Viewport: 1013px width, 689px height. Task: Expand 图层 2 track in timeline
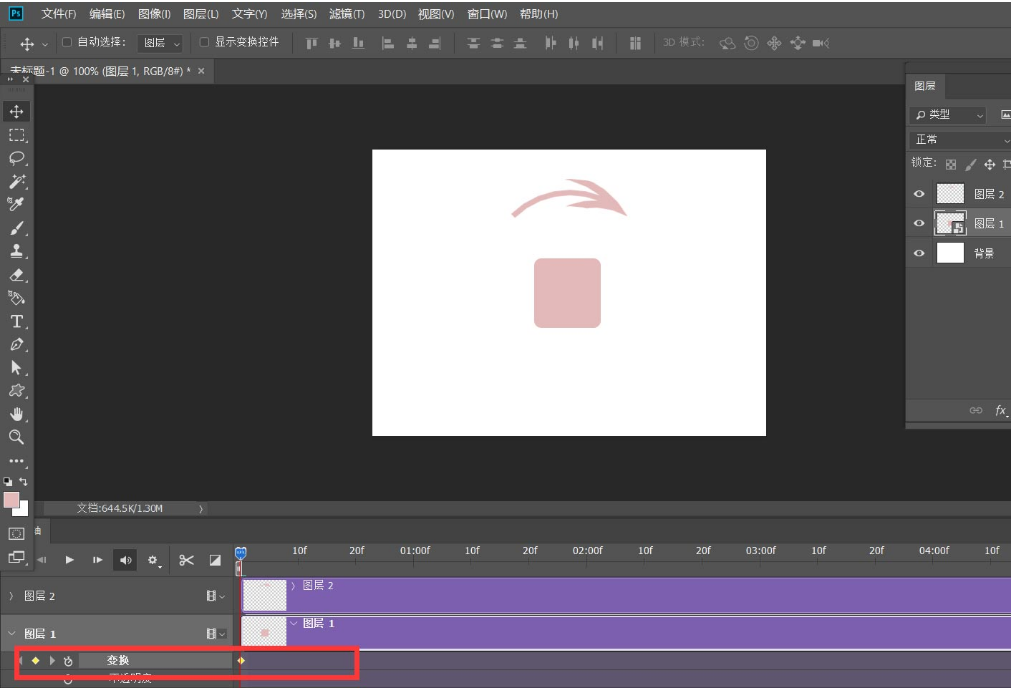point(12,596)
